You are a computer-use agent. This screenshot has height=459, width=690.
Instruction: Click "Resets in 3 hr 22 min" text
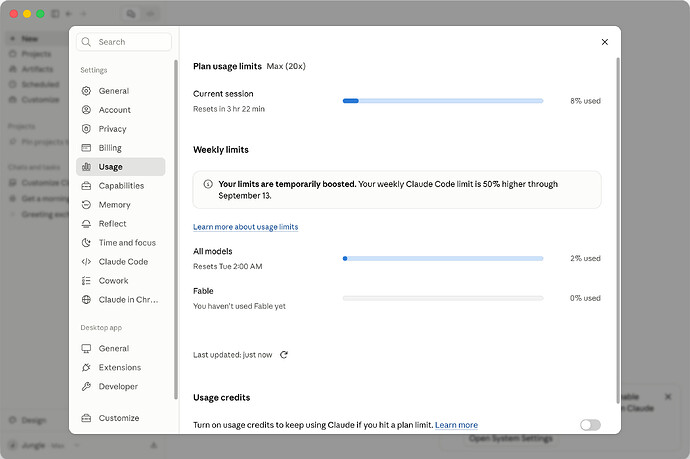click(x=229, y=109)
